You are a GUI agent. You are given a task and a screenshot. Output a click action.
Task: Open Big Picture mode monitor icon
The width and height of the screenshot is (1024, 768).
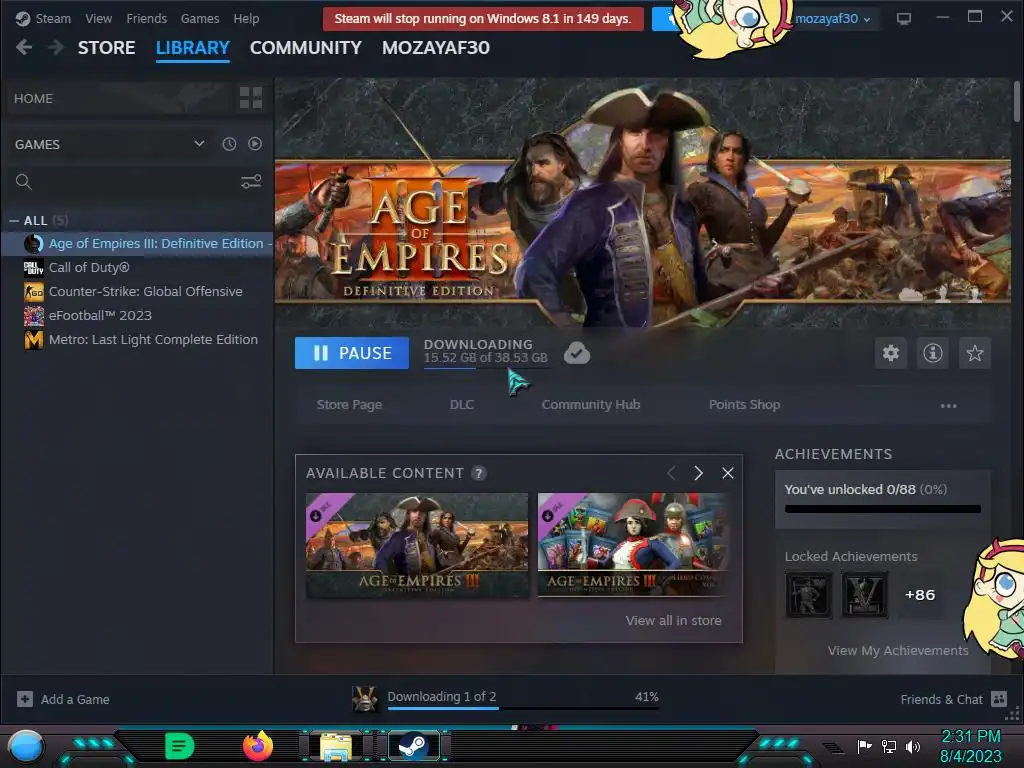pyautogui.click(x=904, y=18)
